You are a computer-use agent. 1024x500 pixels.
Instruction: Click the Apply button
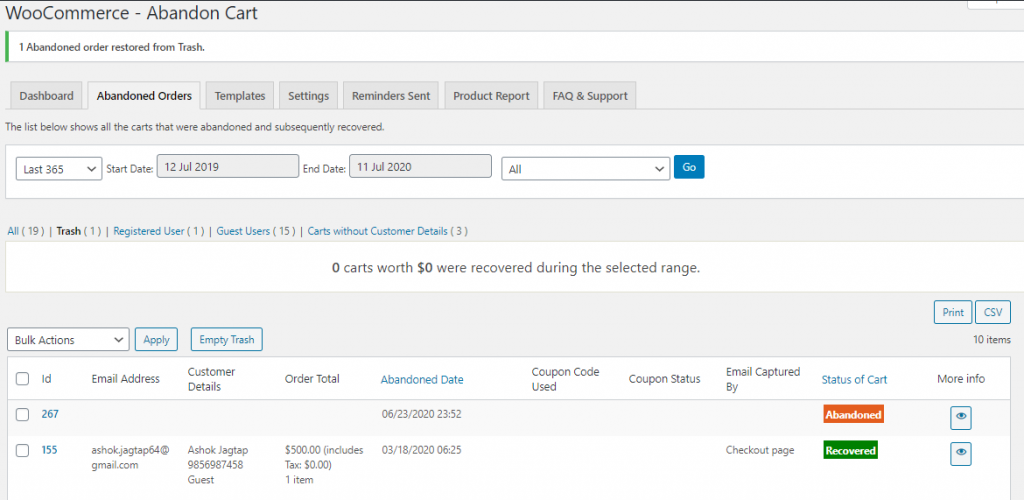coord(156,339)
